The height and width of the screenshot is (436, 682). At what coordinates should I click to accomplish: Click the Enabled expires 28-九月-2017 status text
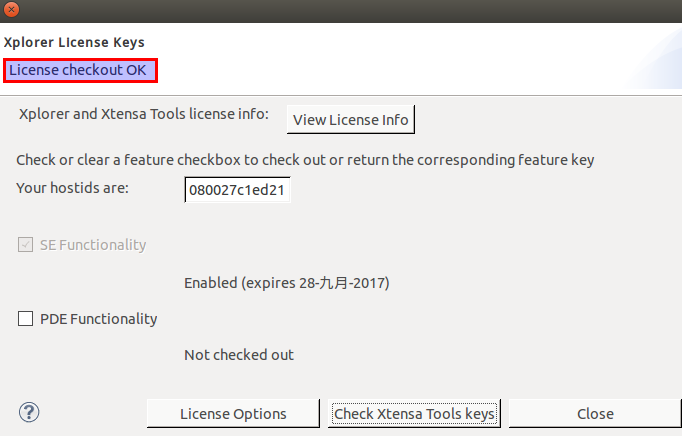[x=287, y=283]
